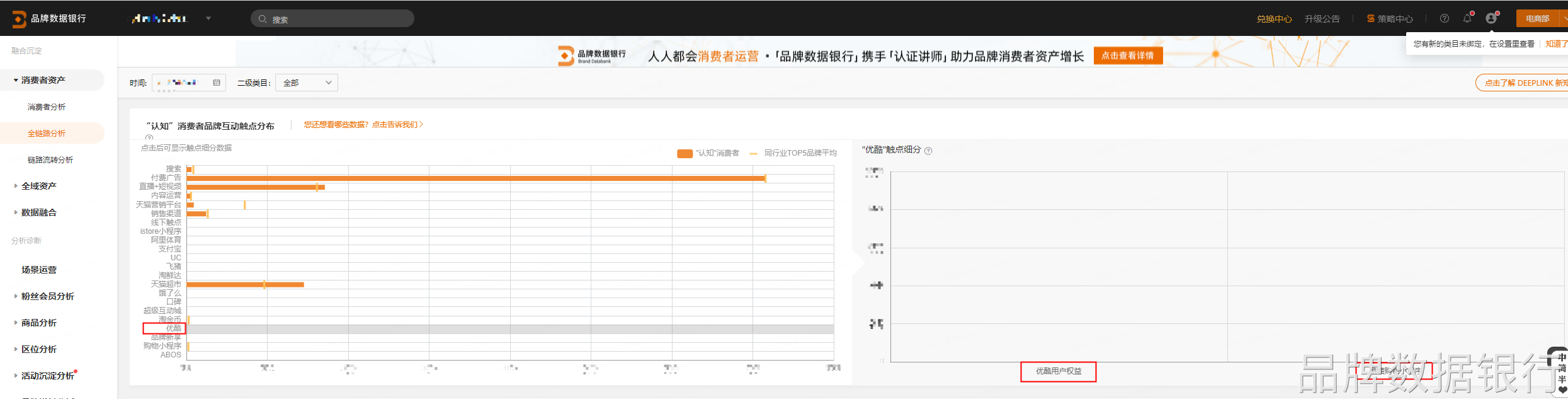Open 消费者分析 sidebar item
Image resolution: width=1568 pixels, height=399 pixels.
tap(47, 107)
